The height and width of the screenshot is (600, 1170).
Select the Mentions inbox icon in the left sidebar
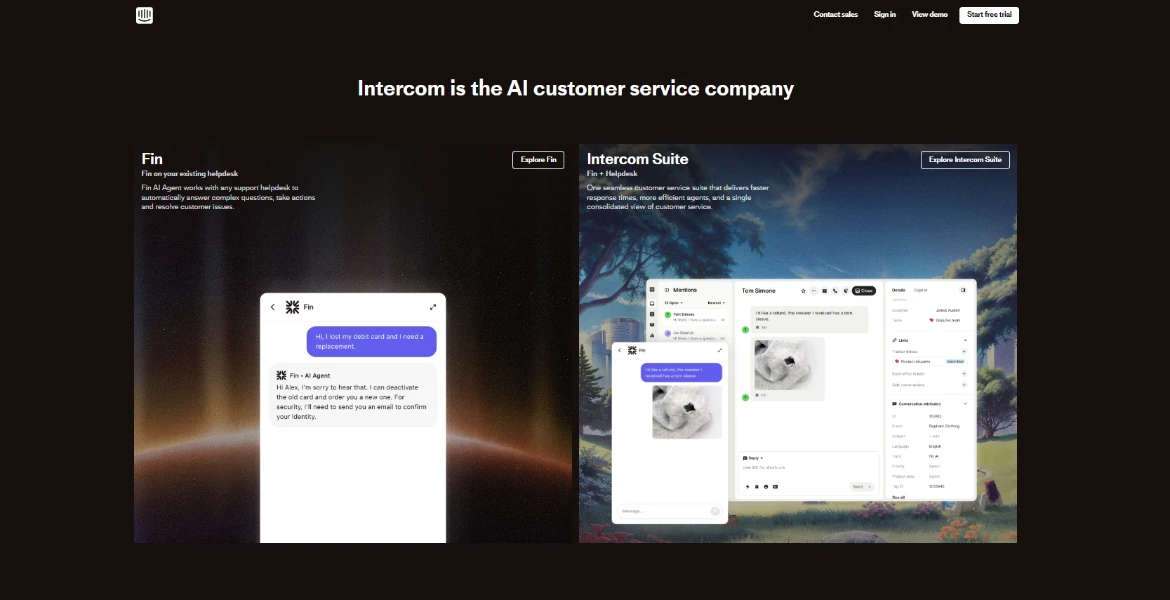(x=666, y=290)
